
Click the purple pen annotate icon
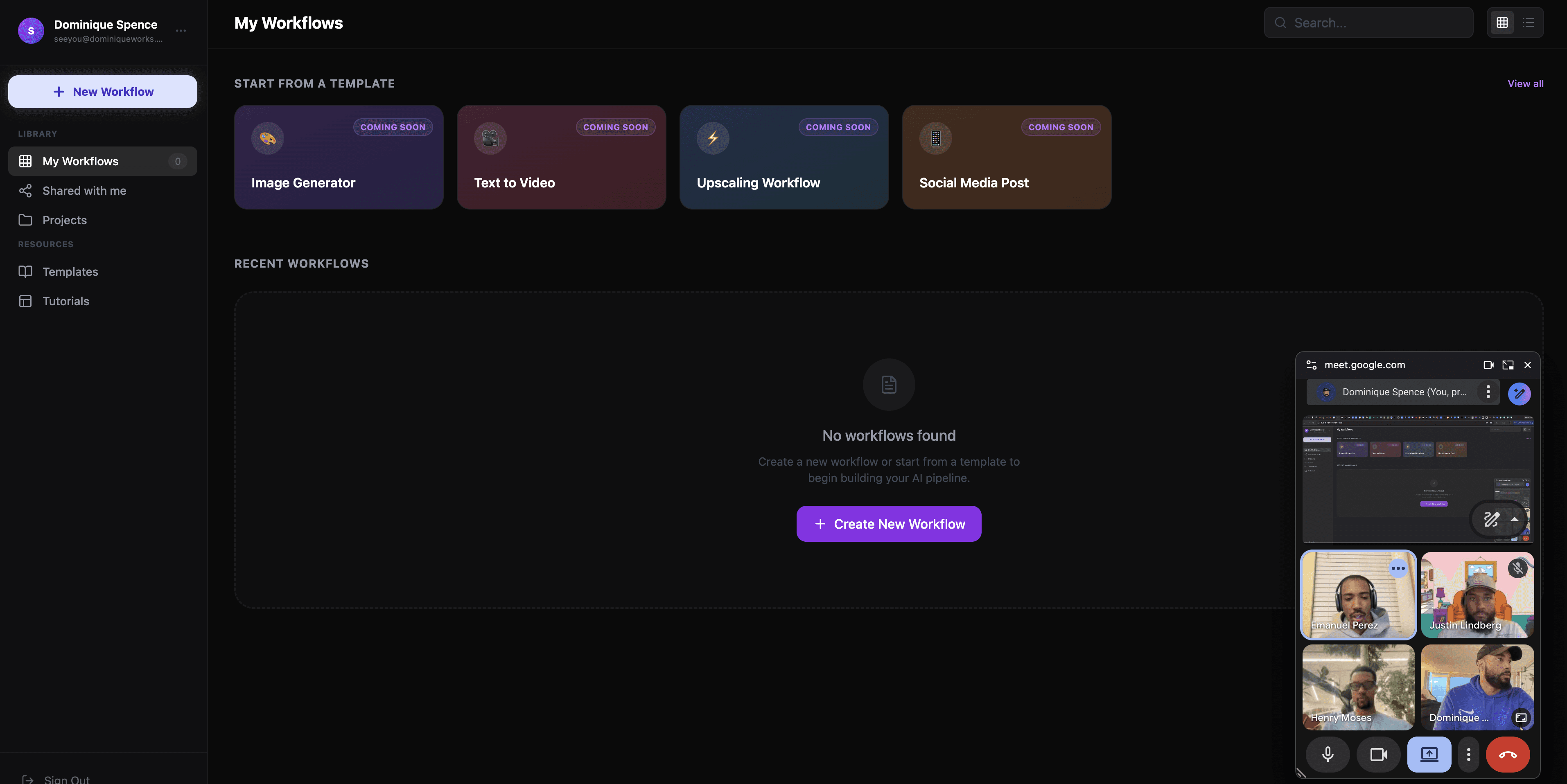pyautogui.click(x=1519, y=394)
